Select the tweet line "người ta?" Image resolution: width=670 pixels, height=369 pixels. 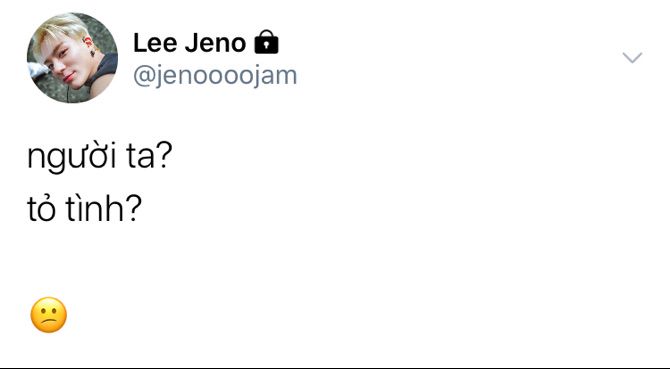tap(100, 157)
